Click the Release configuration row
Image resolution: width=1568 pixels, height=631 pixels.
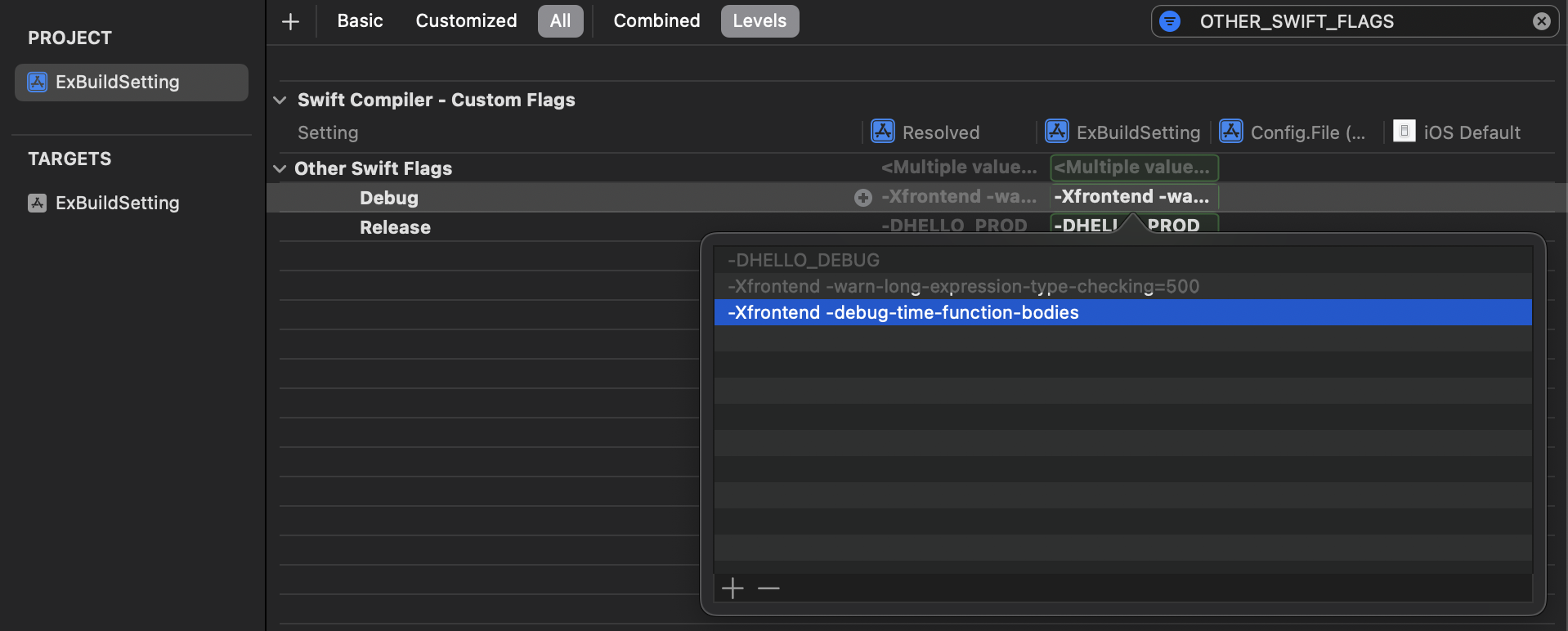(395, 227)
